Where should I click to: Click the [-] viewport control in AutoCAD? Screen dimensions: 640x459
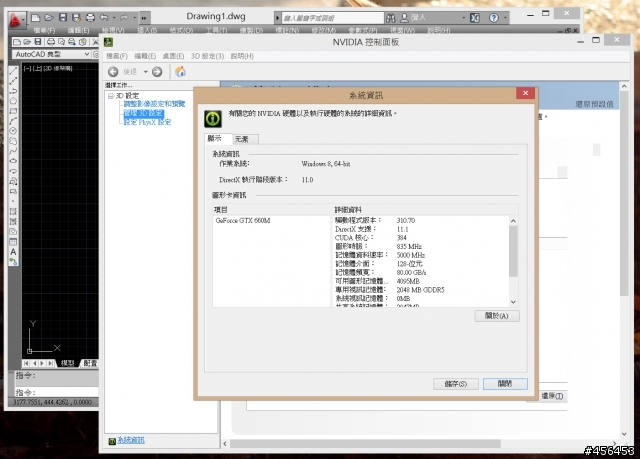coord(27,69)
